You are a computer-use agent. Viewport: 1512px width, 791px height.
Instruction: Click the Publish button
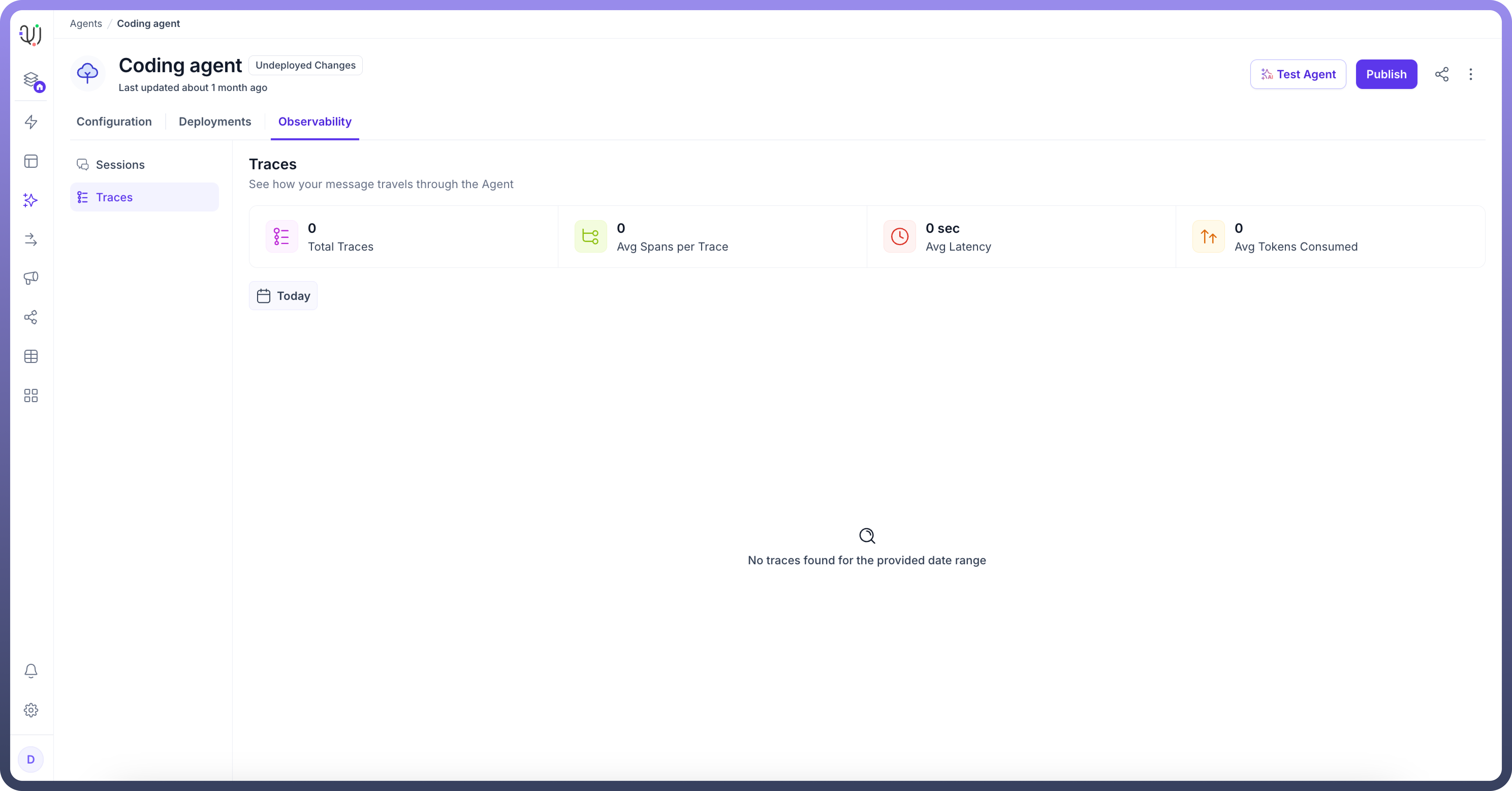(1386, 74)
